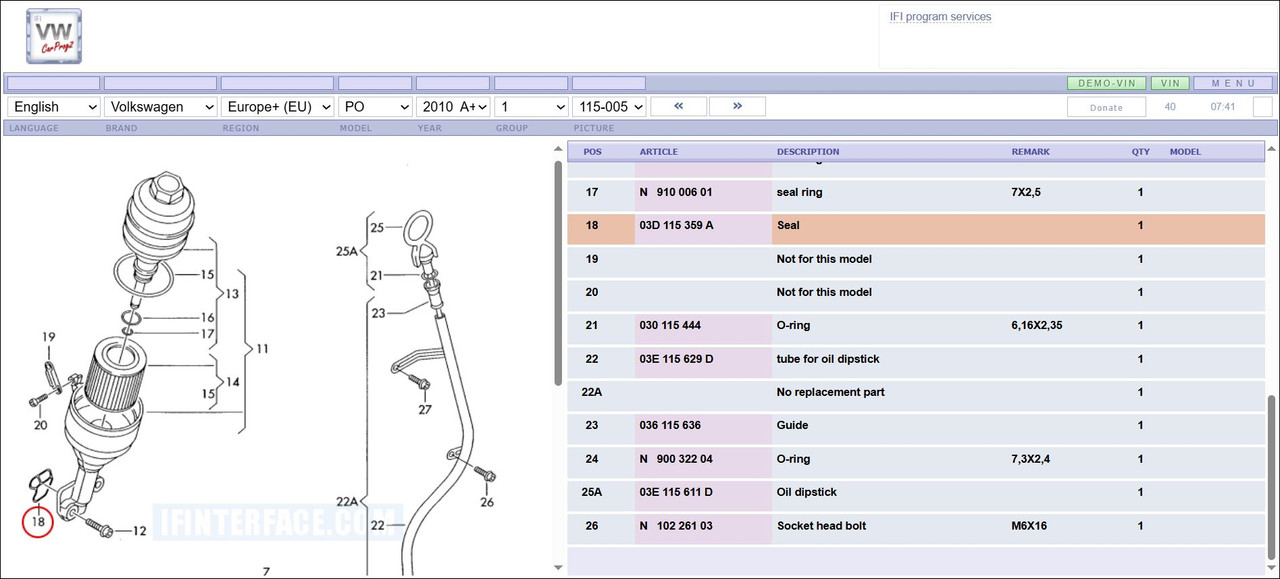Open the MENU button
The height and width of the screenshot is (579, 1280).
click(1233, 84)
